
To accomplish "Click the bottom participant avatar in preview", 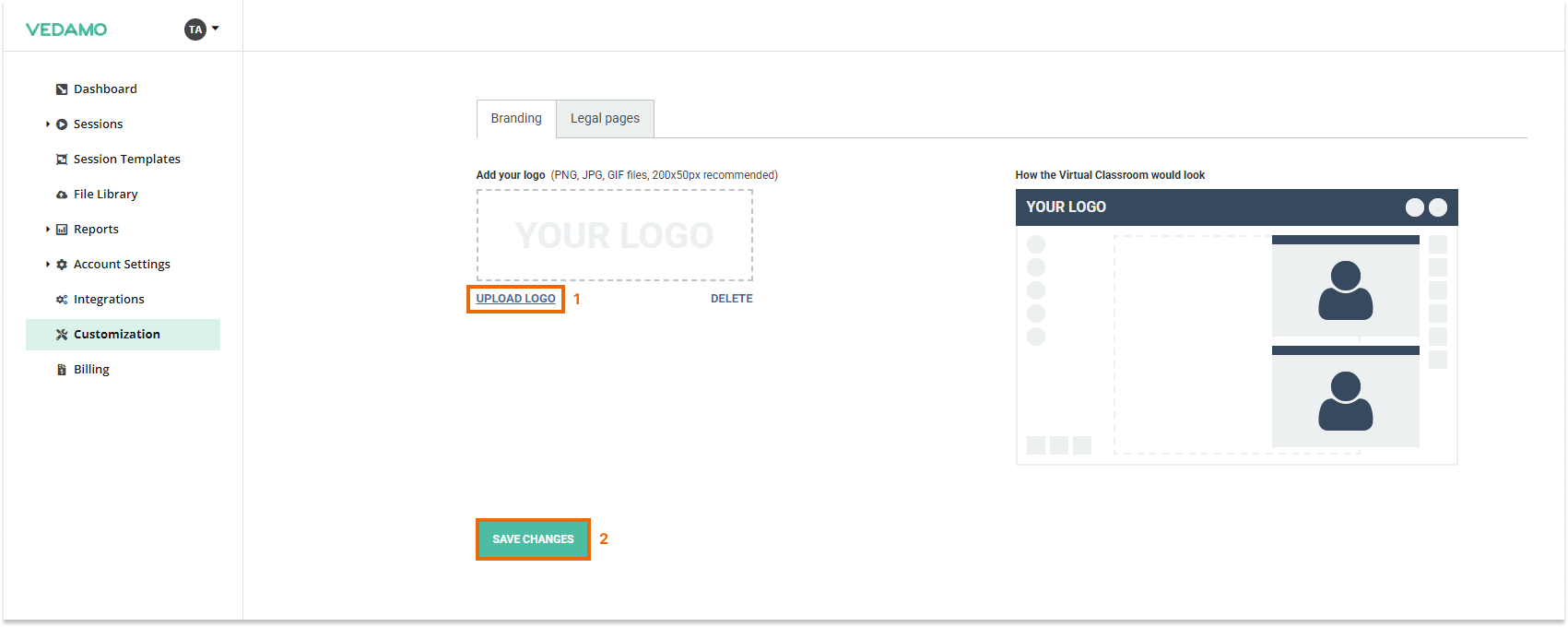I will [x=1346, y=401].
